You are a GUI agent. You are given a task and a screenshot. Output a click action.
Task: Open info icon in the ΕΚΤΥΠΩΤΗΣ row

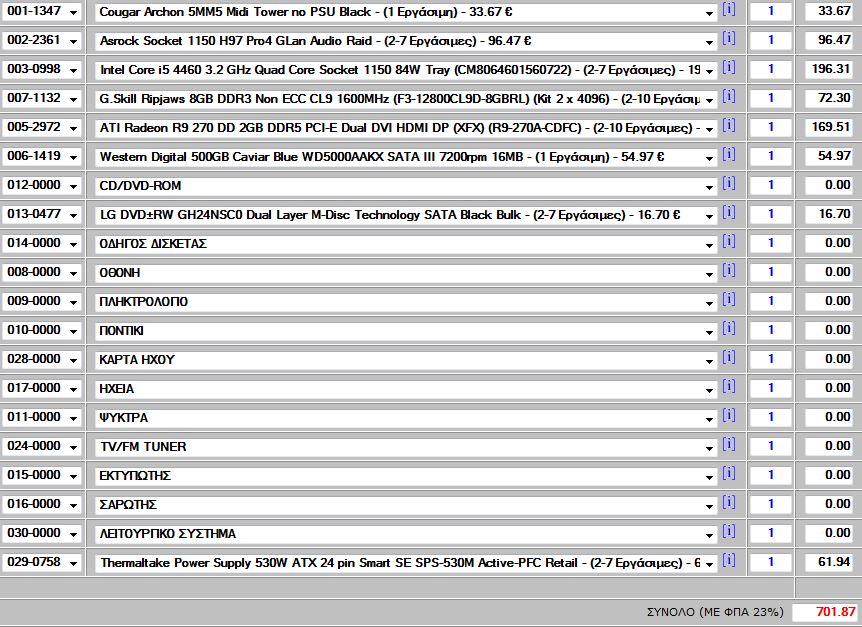pos(728,474)
